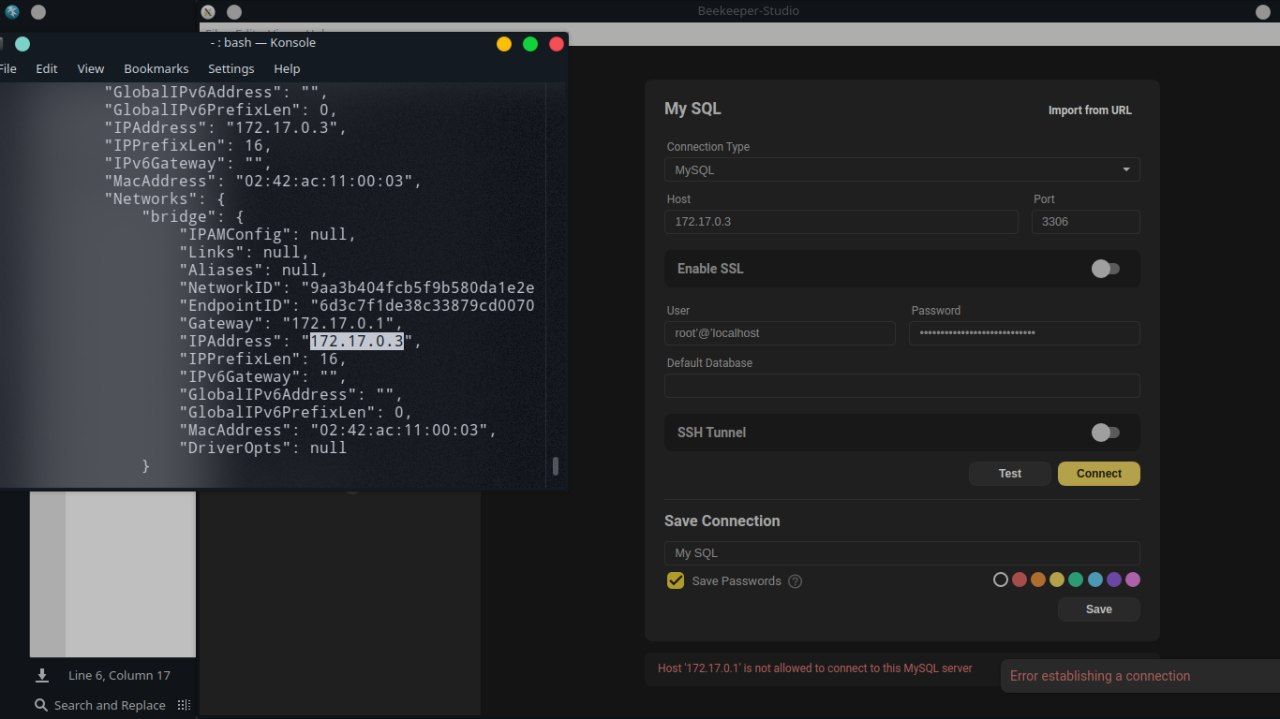Click the Konsole window title bash — Konsole

[x=263, y=44]
